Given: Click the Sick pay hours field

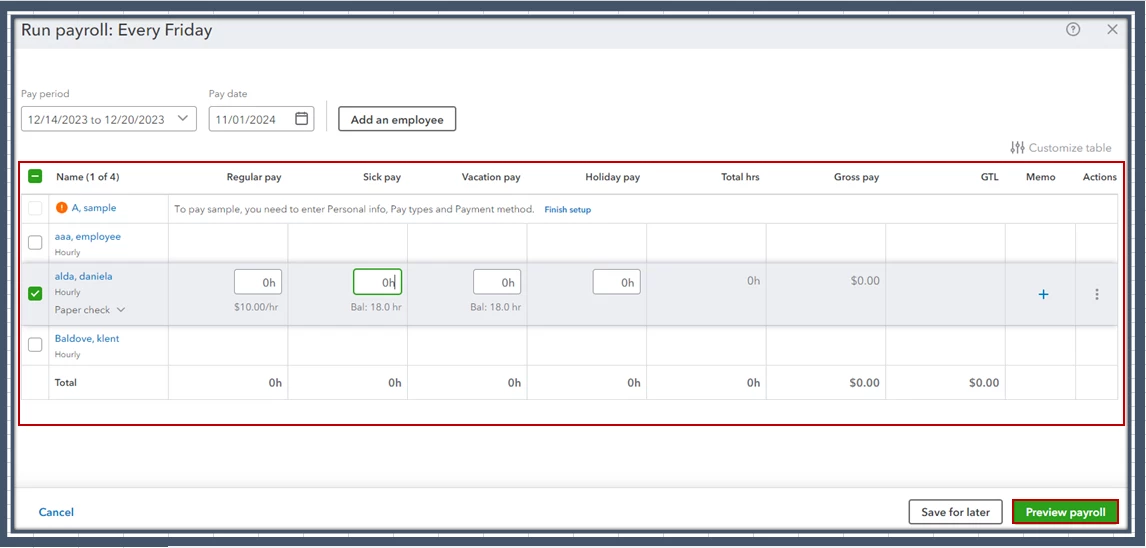Looking at the screenshot, I should coord(377,282).
